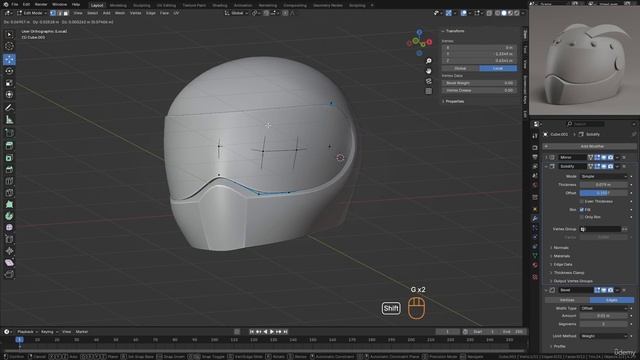The width and height of the screenshot is (640, 360).
Task: Open the Solidify Mode Simple dropdown
Action: (603, 176)
